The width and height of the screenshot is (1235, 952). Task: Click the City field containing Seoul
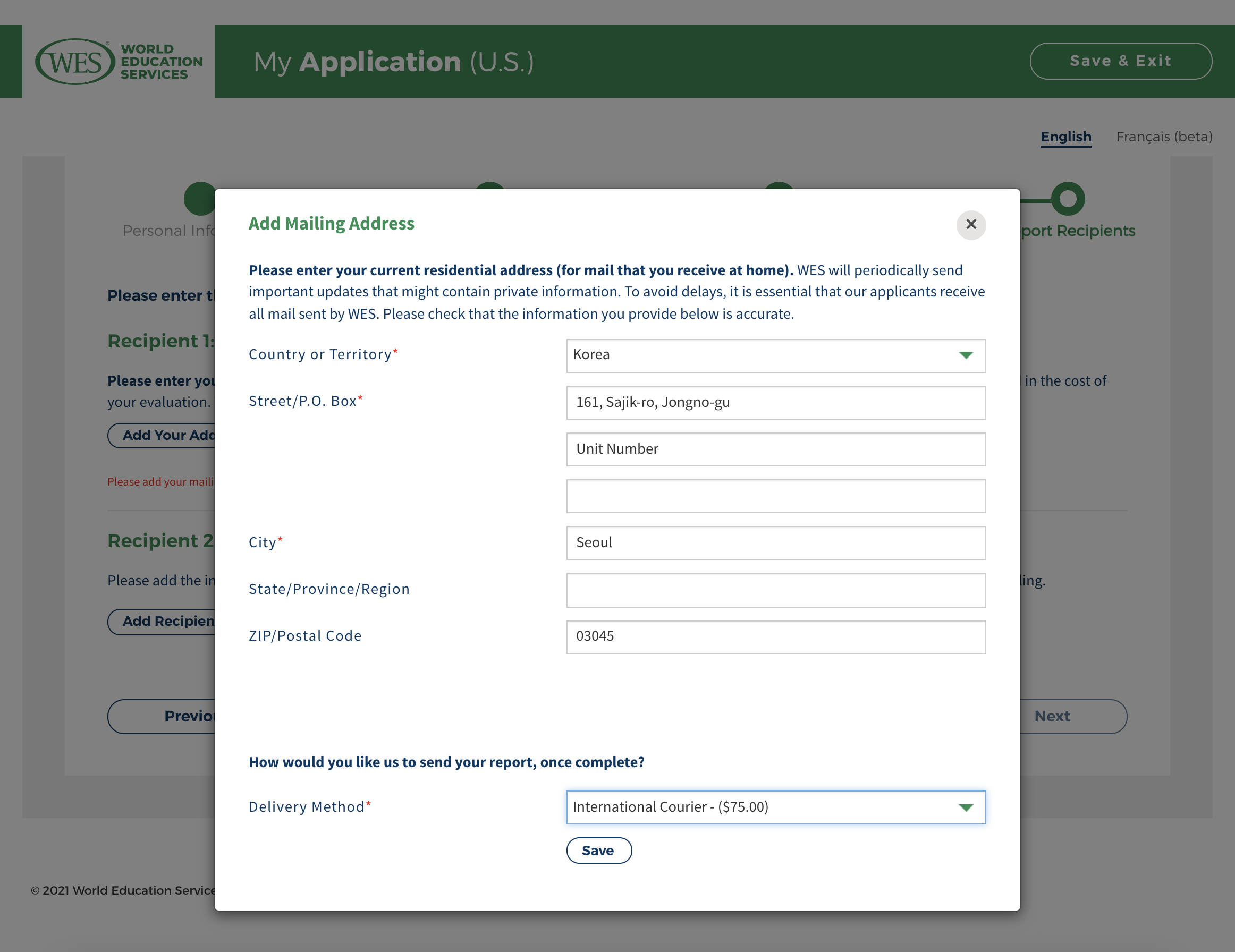click(x=775, y=543)
